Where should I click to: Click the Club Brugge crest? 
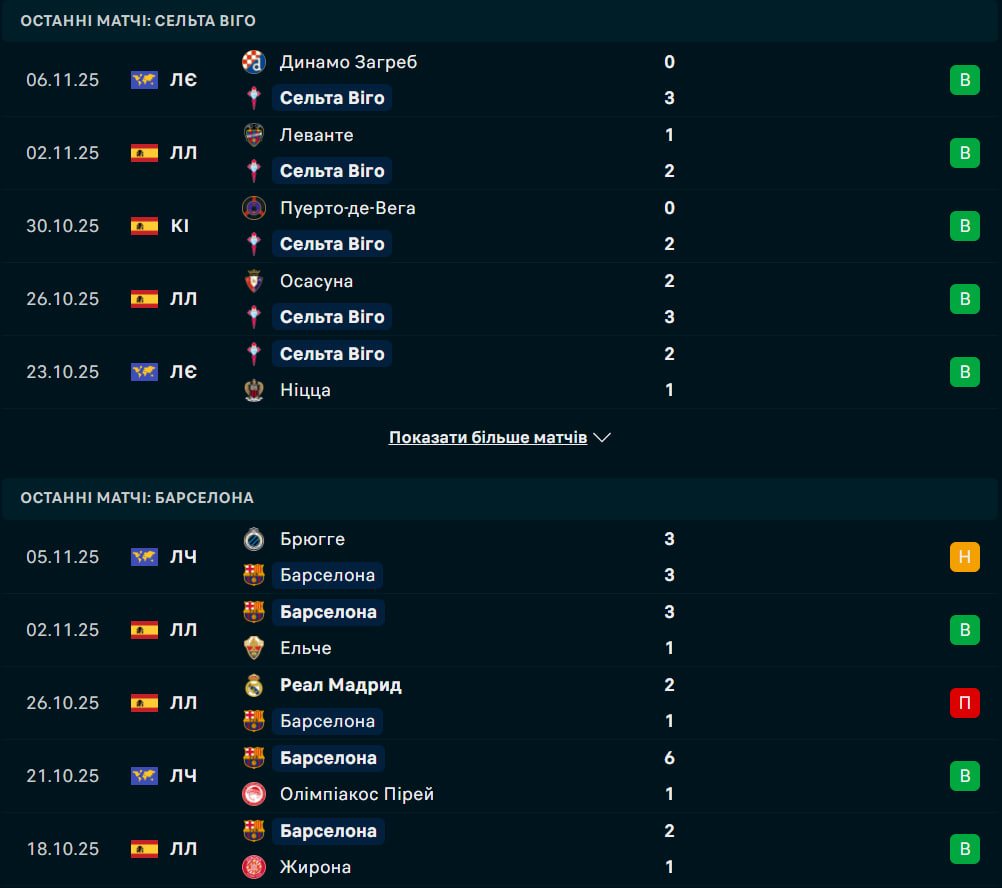click(254, 539)
